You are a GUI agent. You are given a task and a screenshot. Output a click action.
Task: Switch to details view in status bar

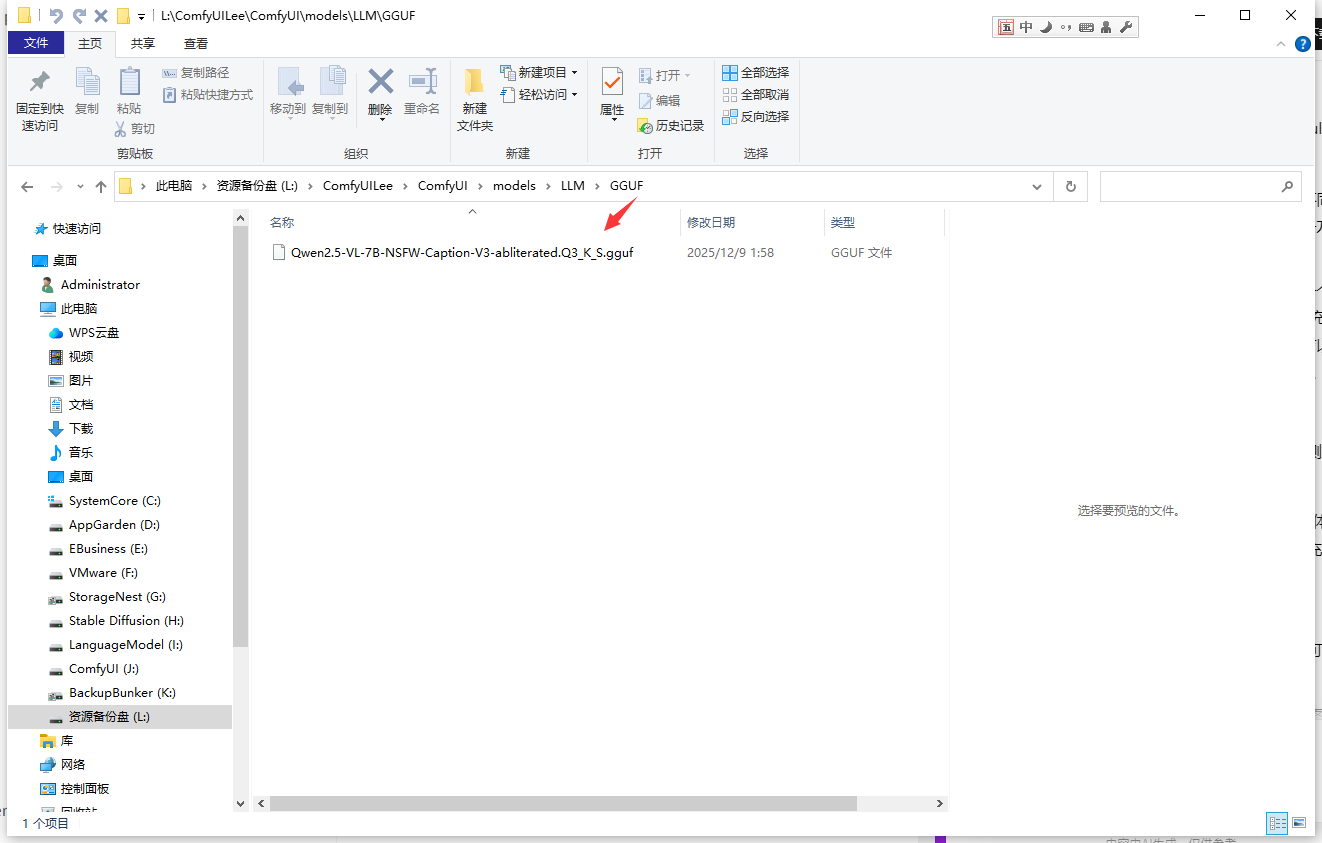pyautogui.click(x=1277, y=823)
